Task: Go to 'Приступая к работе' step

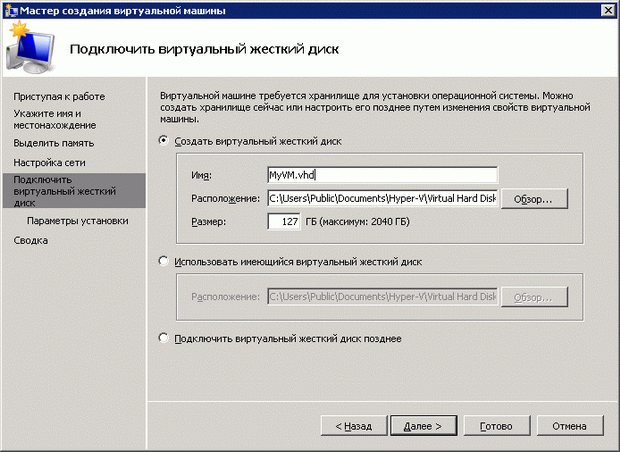Action: 59,96
